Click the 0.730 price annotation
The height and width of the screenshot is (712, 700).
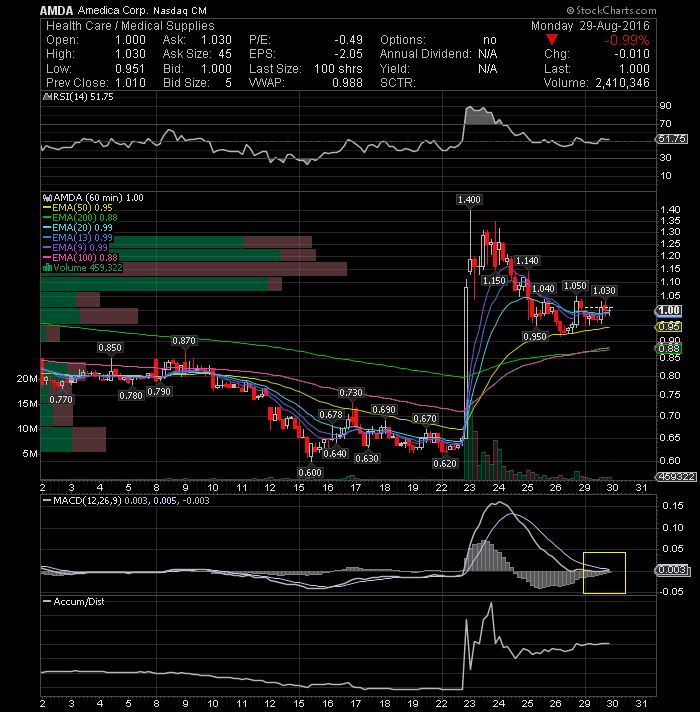point(351,392)
